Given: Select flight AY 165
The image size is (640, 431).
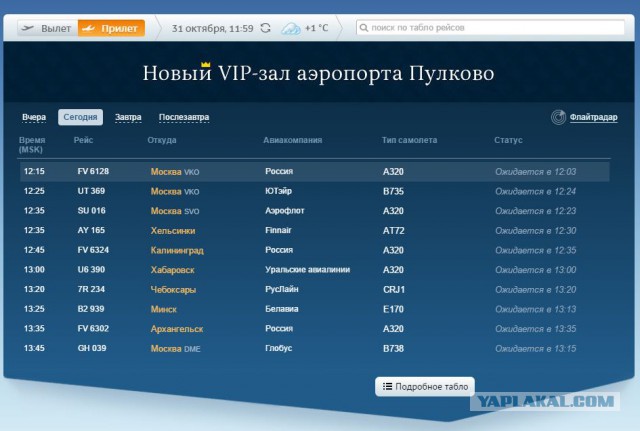Looking at the screenshot, I should tap(91, 230).
